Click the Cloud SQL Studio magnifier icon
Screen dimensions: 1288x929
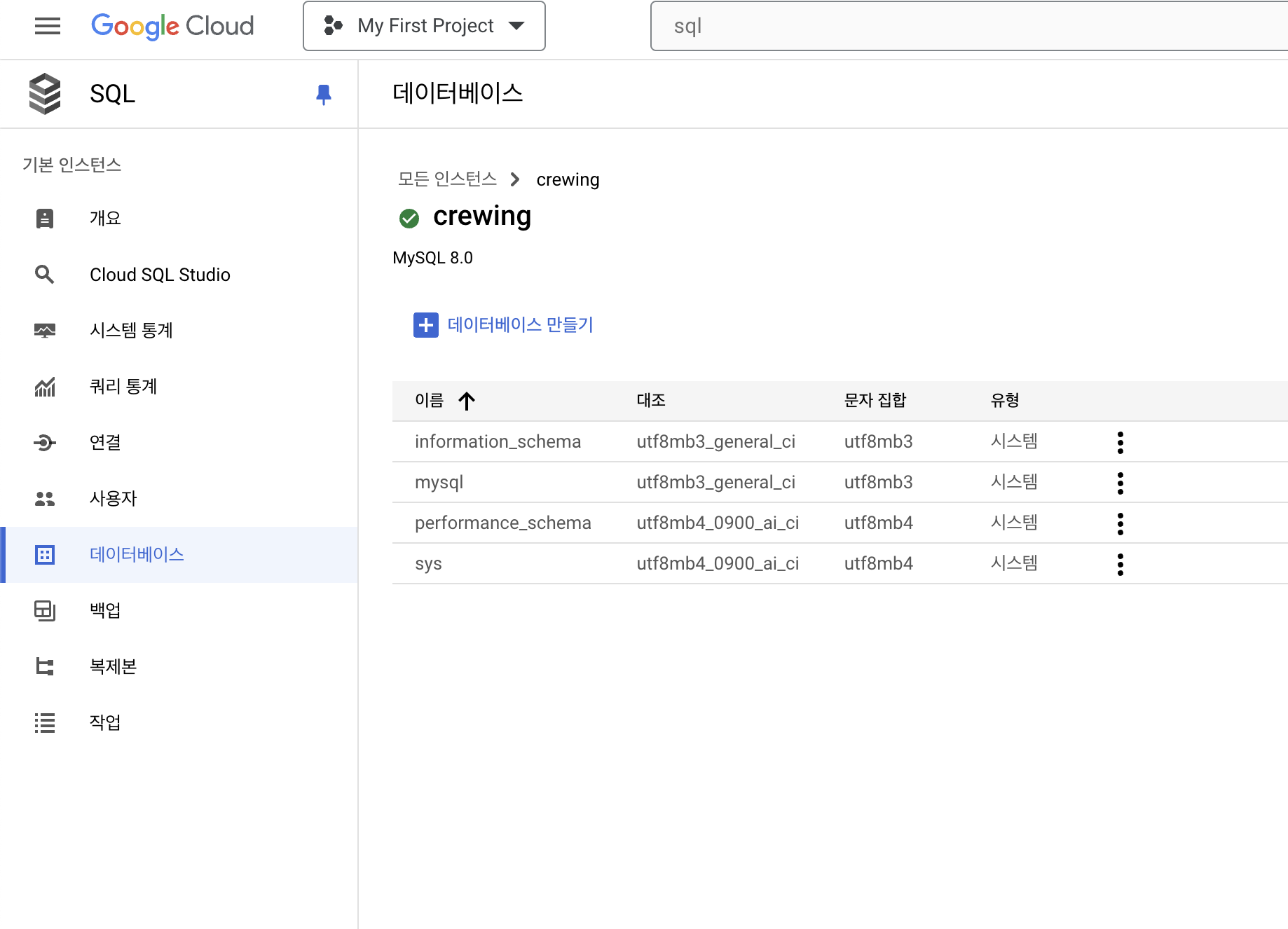(x=45, y=275)
